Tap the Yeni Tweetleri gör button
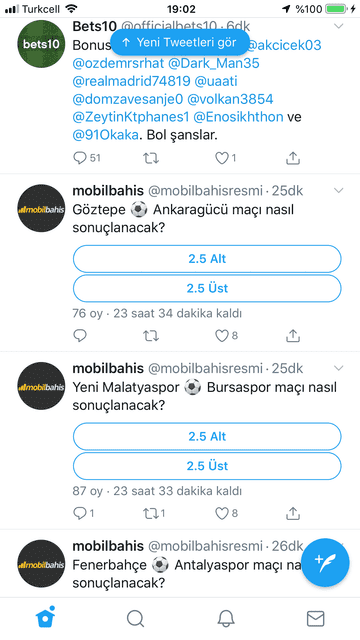This screenshot has width=360, height=640. [x=180, y=42]
